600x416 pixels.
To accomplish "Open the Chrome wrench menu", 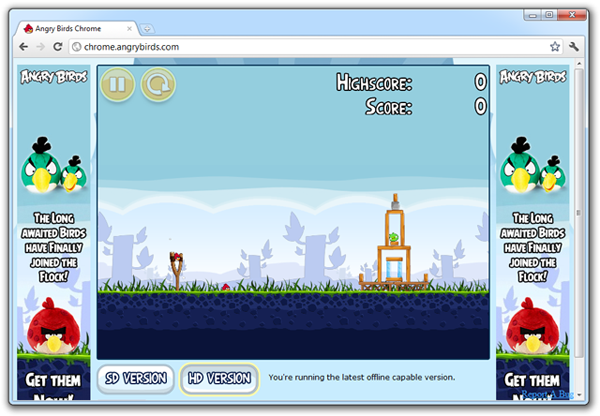I will tap(574, 47).
